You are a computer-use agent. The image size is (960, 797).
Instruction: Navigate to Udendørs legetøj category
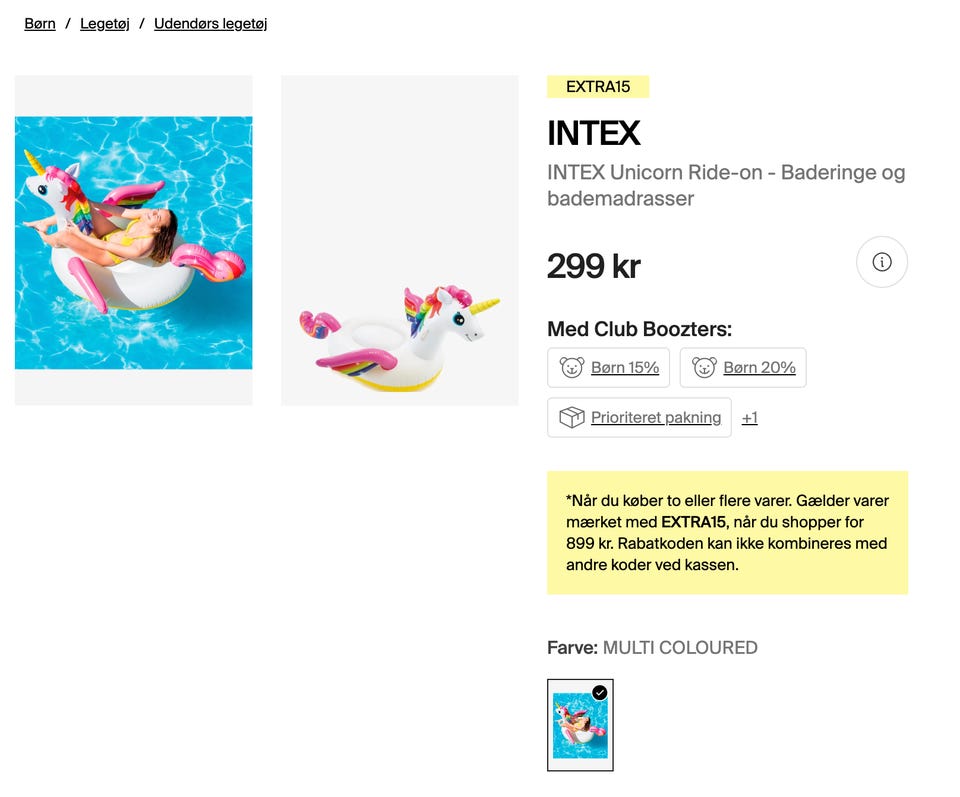(210, 23)
